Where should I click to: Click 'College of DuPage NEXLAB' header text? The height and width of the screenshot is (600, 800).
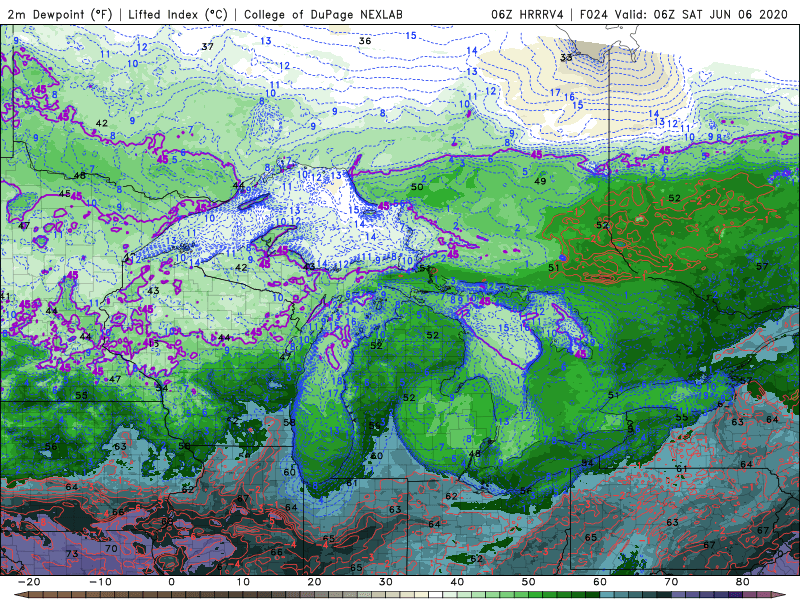coord(323,14)
